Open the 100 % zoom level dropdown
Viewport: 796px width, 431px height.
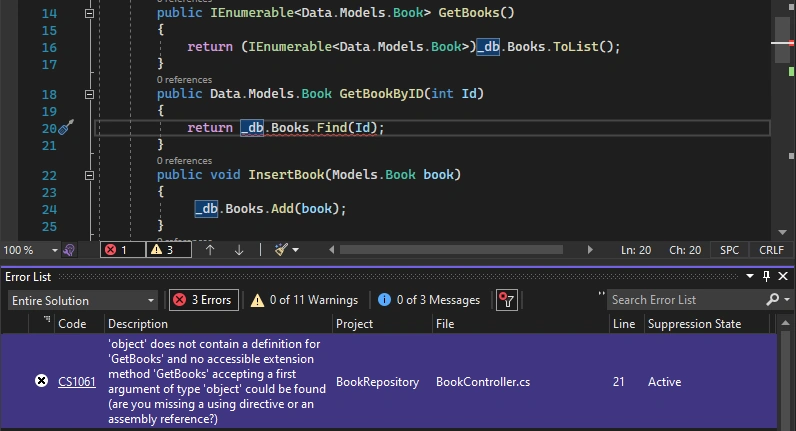click(30, 250)
